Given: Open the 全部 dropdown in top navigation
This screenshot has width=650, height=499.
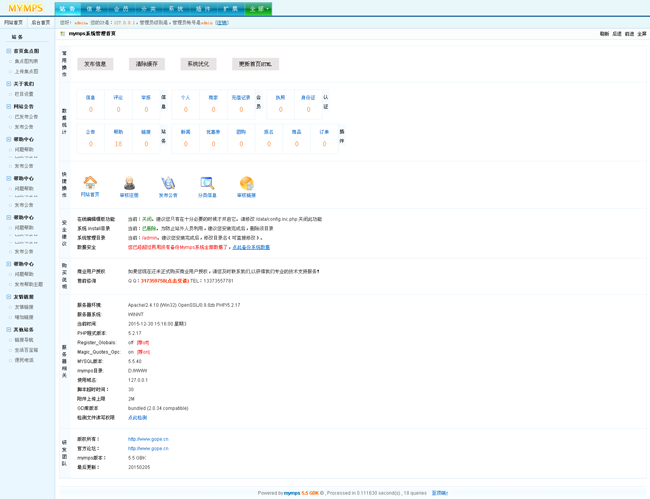Looking at the screenshot, I should (258, 9).
